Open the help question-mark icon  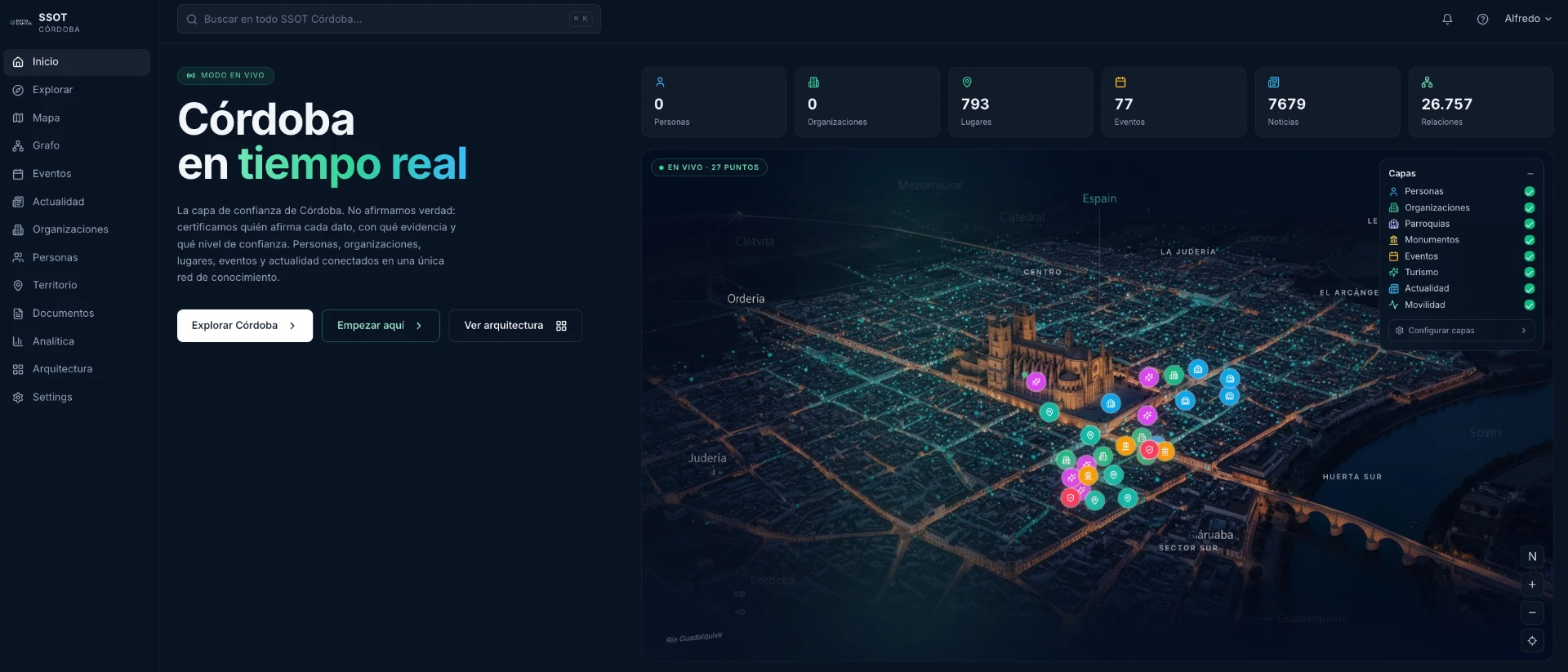tap(1482, 19)
